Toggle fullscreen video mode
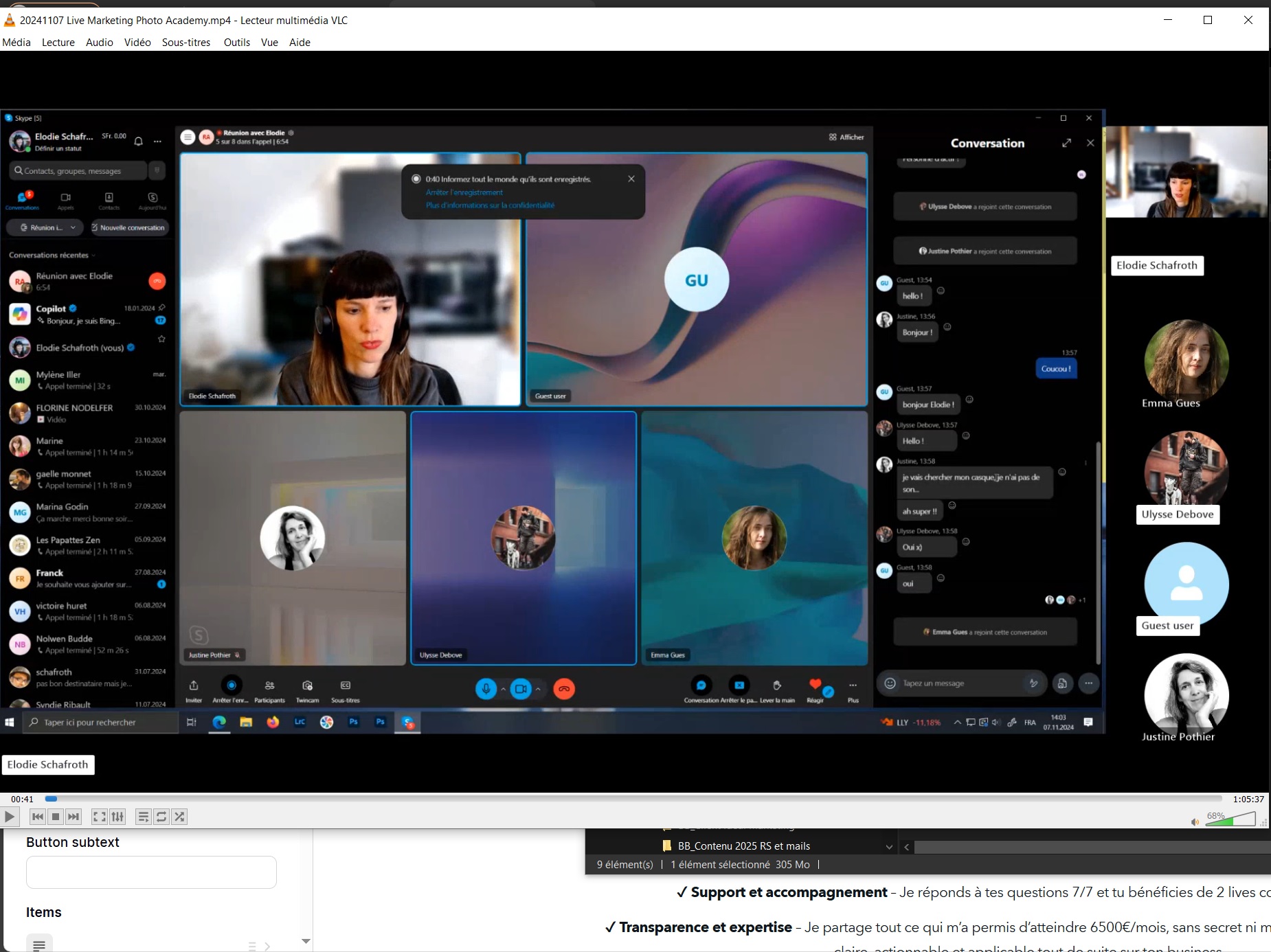 [x=100, y=817]
